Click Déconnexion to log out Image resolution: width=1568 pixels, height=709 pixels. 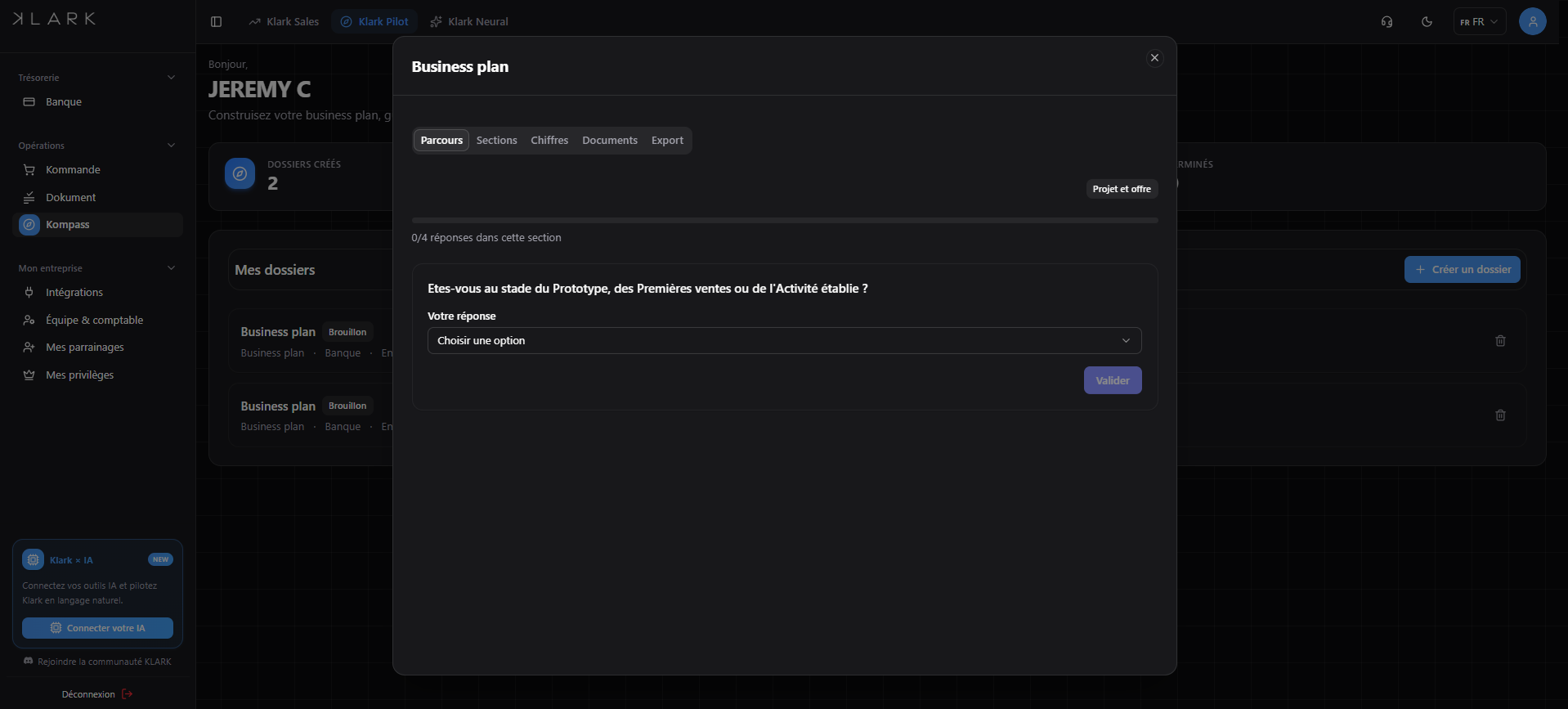coord(97,694)
